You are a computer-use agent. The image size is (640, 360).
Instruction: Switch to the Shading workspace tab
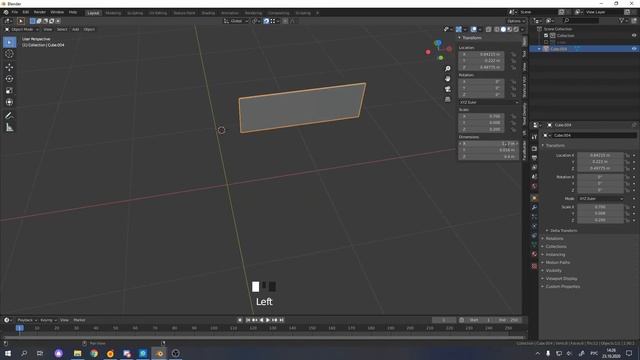coord(208,13)
